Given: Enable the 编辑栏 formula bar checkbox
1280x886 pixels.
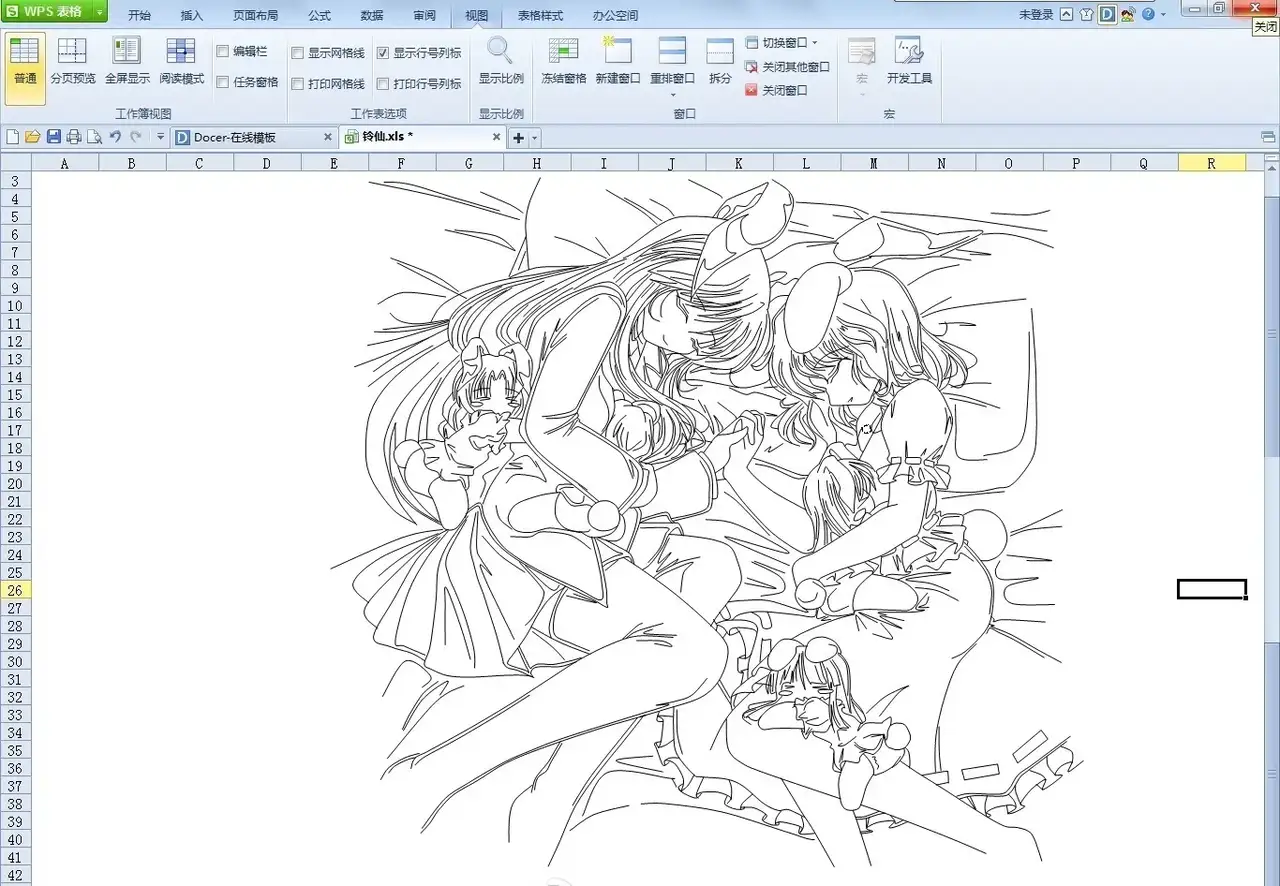Looking at the screenshot, I should click(x=223, y=52).
